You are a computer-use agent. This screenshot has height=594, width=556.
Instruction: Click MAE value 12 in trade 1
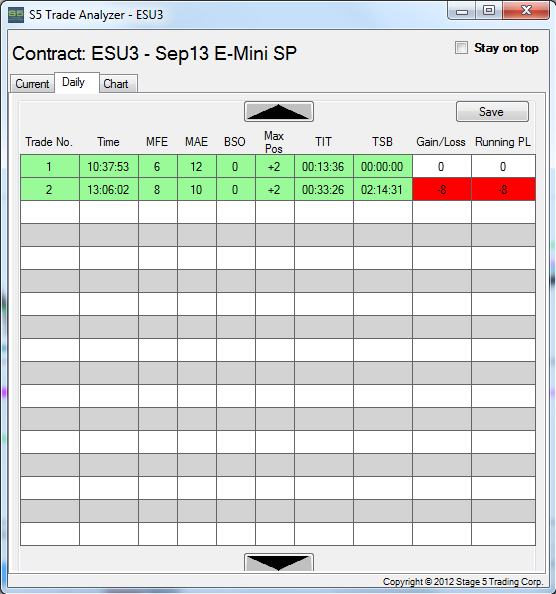pyautogui.click(x=197, y=166)
